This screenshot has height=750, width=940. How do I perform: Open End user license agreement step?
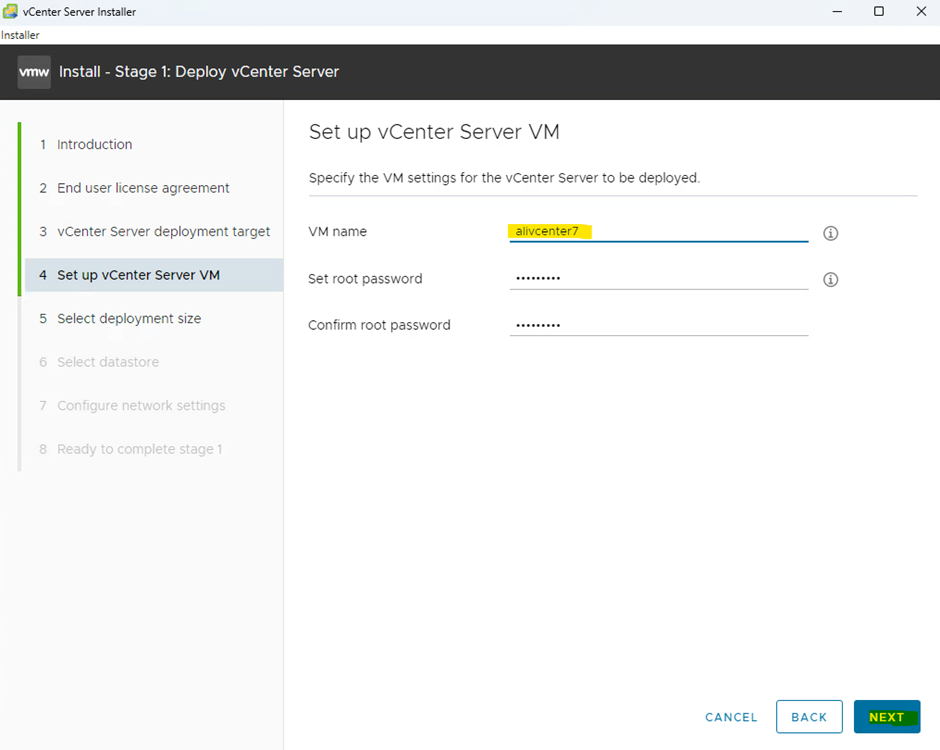point(143,188)
